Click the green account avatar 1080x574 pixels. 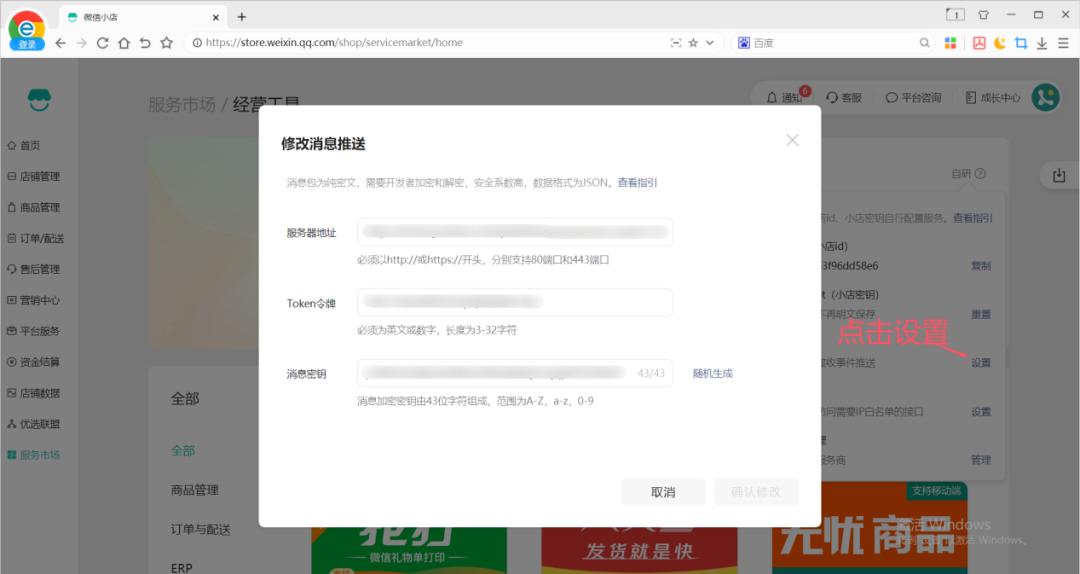(x=1046, y=97)
